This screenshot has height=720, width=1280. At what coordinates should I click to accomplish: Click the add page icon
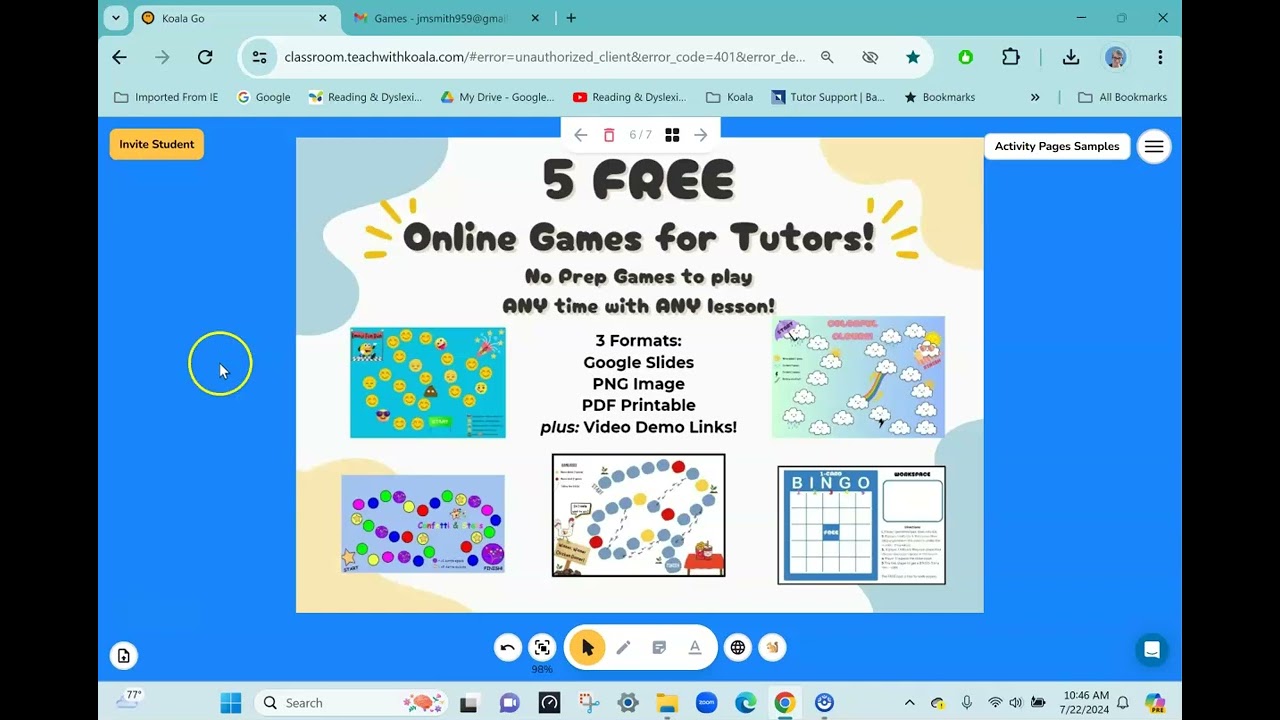(x=124, y=656)
